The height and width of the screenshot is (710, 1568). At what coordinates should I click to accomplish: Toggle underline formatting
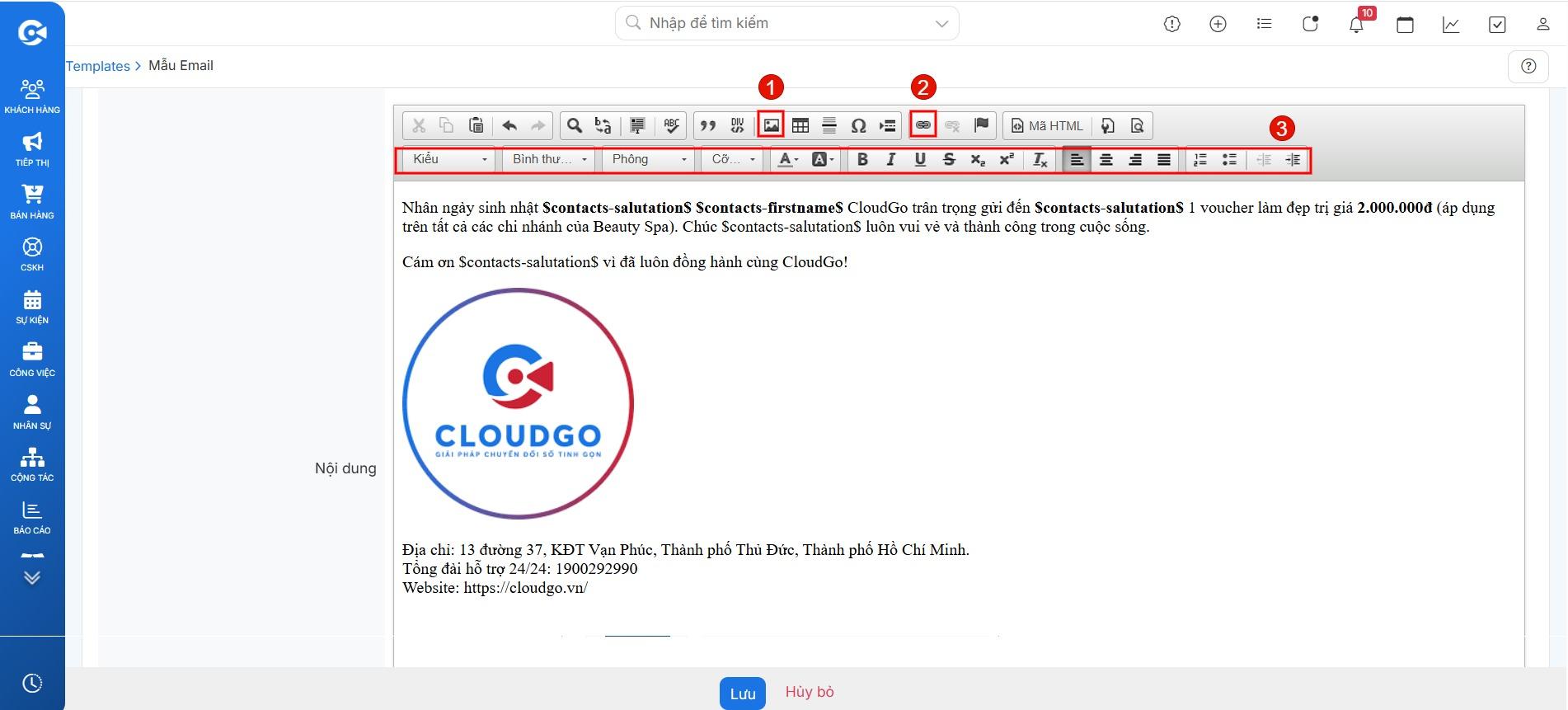point(920,159)
